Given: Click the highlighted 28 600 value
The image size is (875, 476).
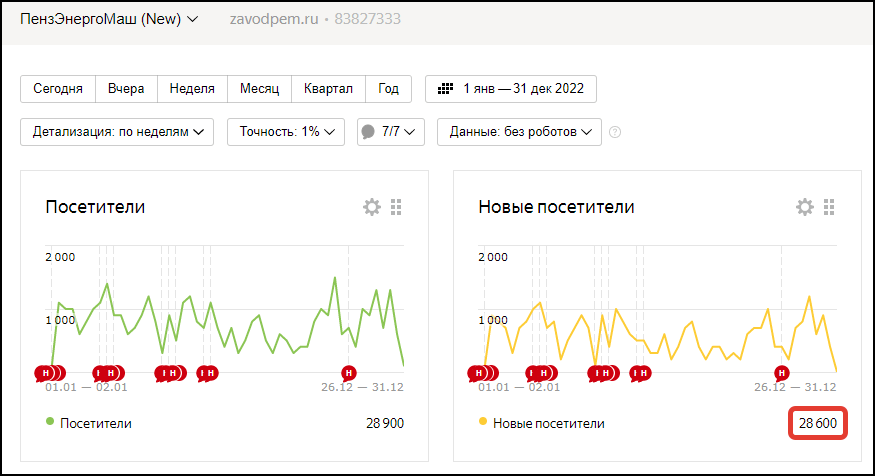Looking at the screenshot, I should (x=817, y=423).
